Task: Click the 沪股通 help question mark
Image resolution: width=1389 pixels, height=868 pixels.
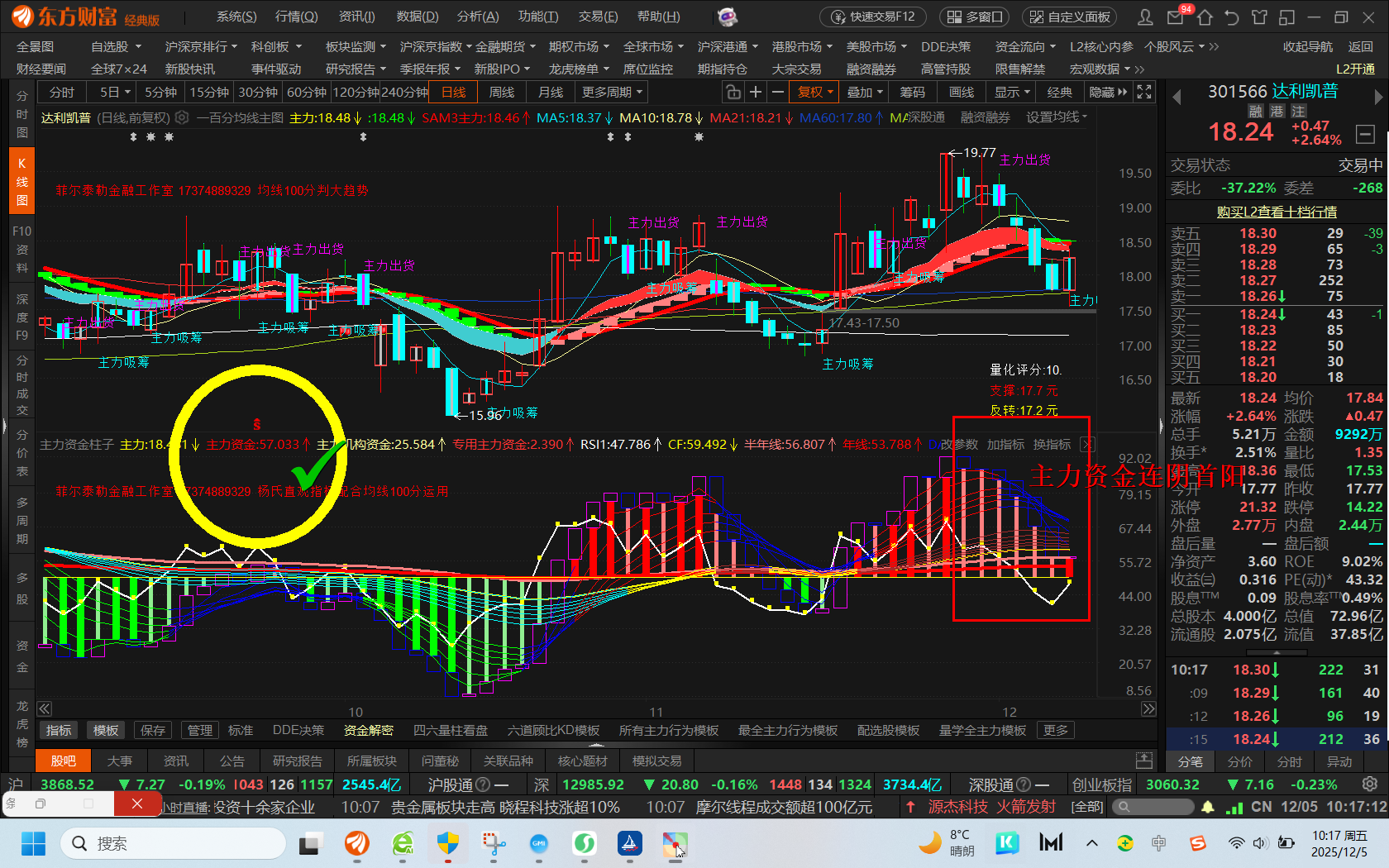Action: 484,785
